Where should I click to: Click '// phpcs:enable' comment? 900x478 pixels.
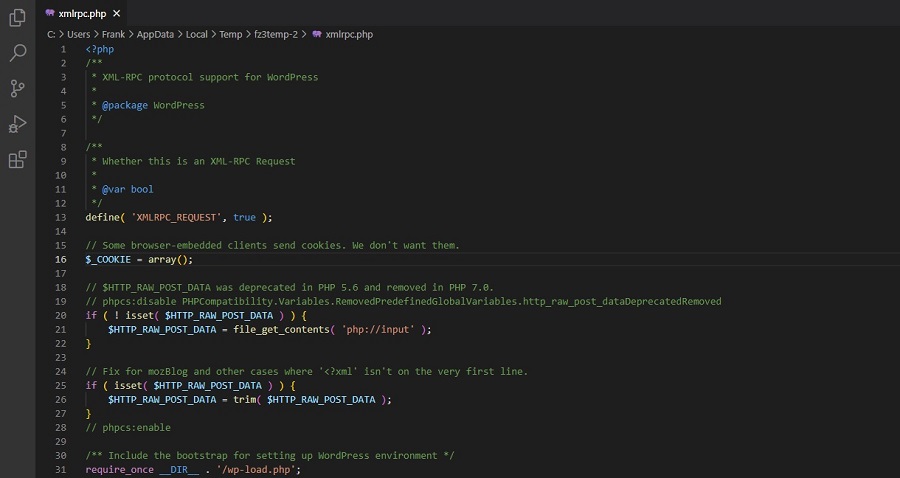(x=128, y=428)
